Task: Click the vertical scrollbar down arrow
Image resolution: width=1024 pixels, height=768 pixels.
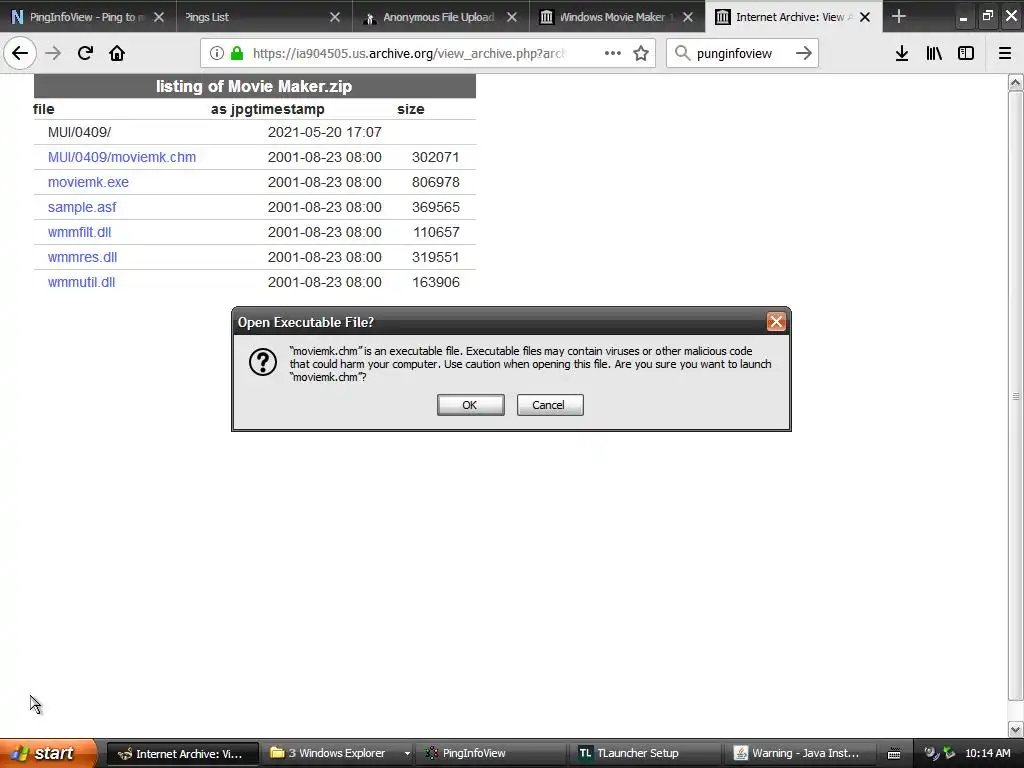Action: point(1016,729)
